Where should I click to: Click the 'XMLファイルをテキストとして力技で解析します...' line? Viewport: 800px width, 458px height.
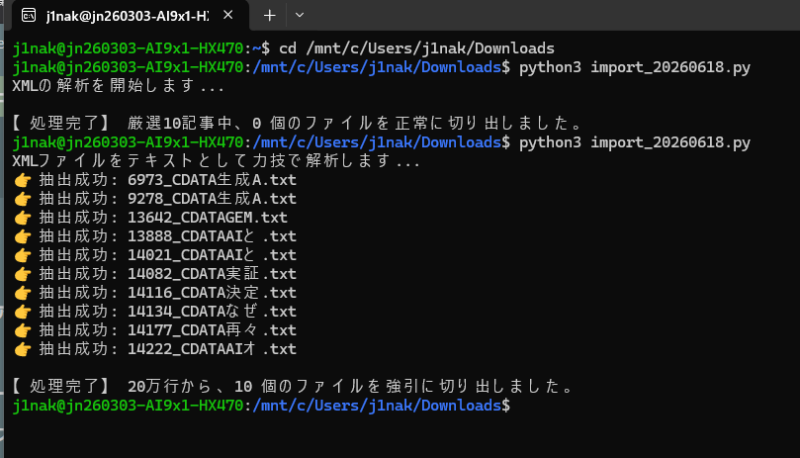pos(216,161)
